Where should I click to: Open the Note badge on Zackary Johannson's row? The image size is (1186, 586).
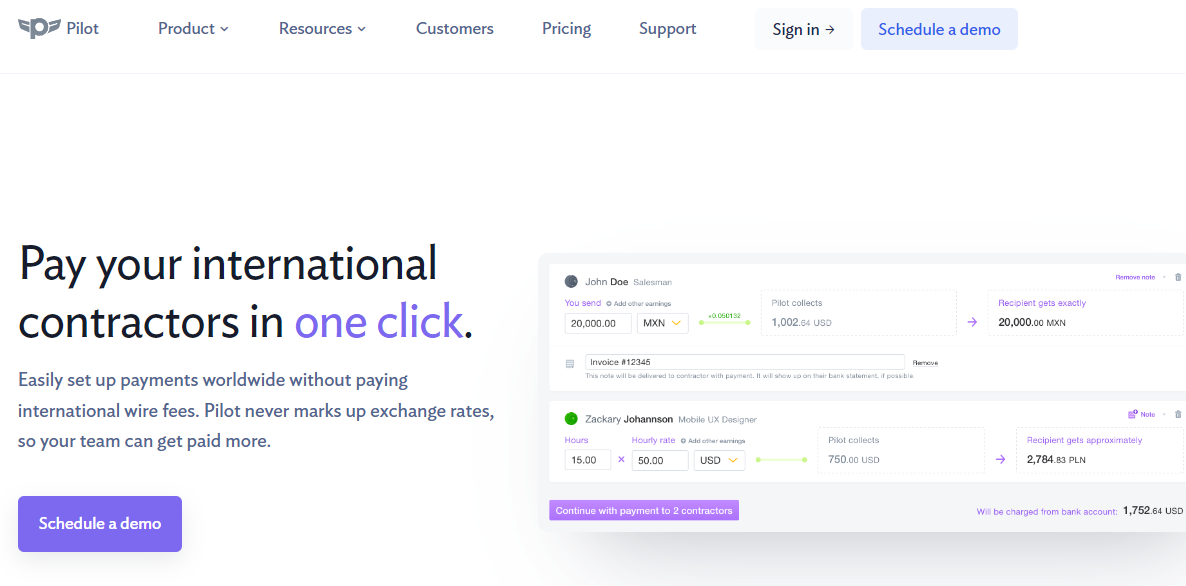(1142, 413)
